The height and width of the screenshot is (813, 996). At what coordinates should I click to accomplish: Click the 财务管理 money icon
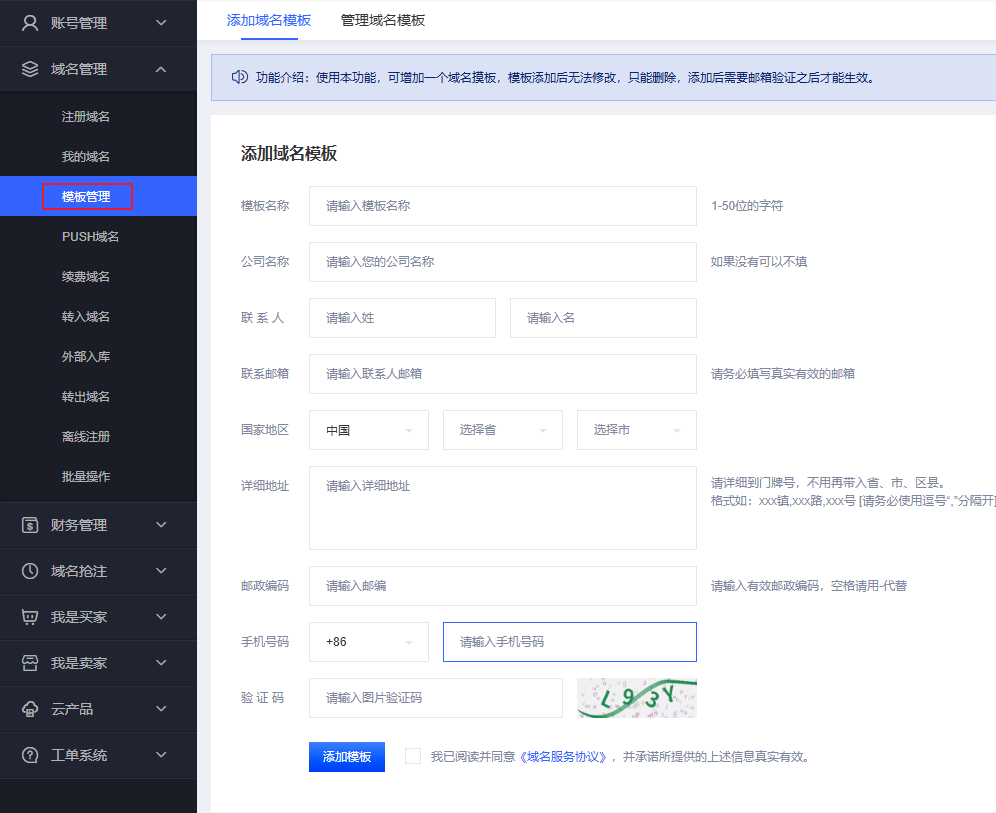tap(31, 525)
